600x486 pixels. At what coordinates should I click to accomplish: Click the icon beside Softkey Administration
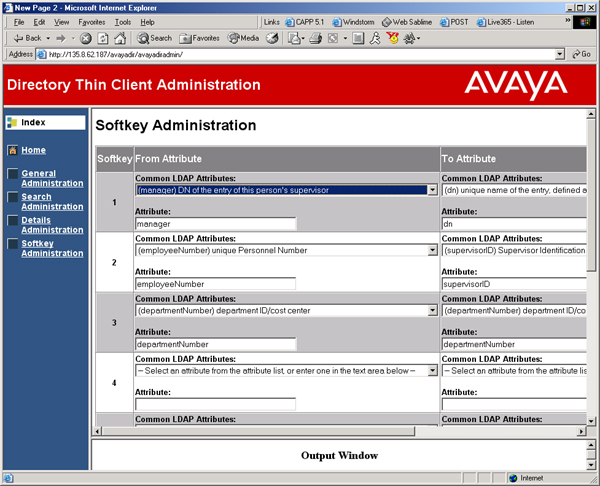tap(13, 244)
